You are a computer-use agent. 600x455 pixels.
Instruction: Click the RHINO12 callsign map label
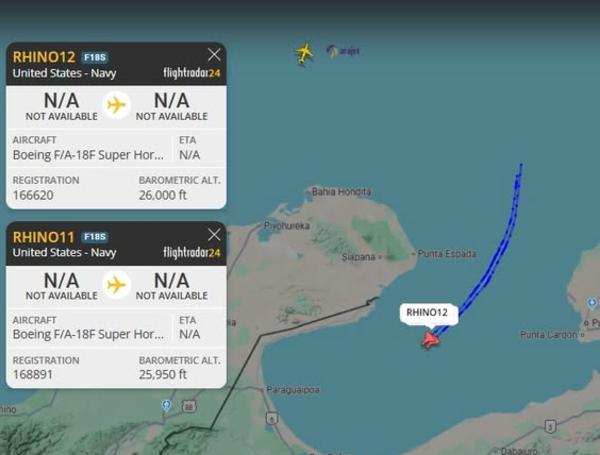point(429,314)
